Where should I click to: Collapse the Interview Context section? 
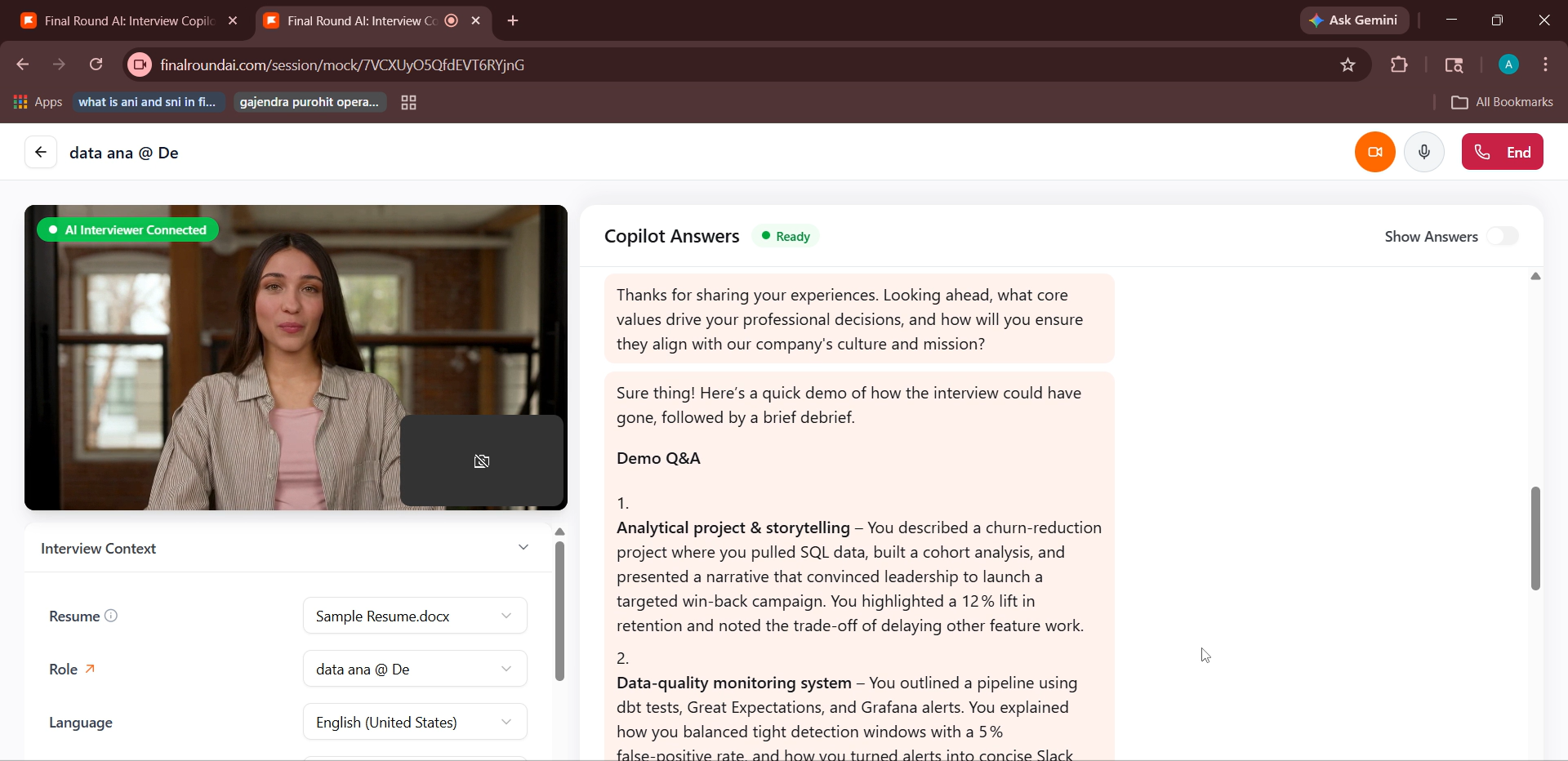click(523, 548)
